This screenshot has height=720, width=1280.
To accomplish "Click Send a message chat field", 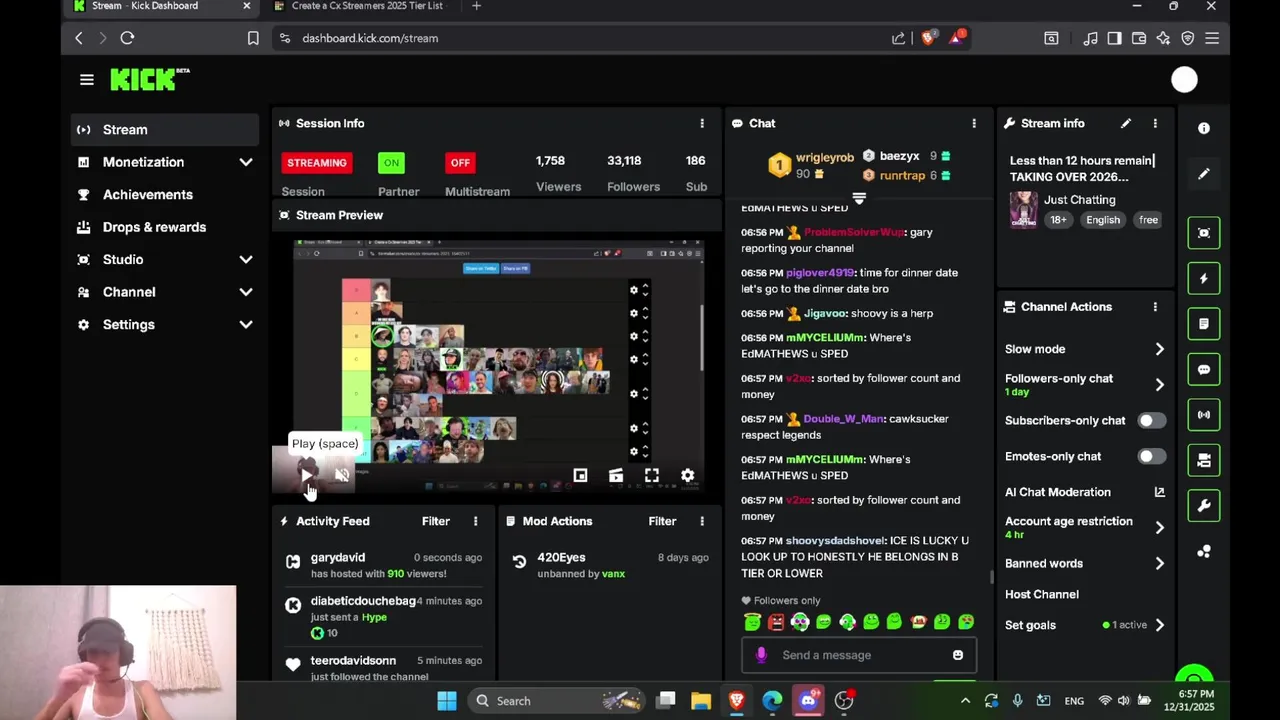I will click(858, 655).
